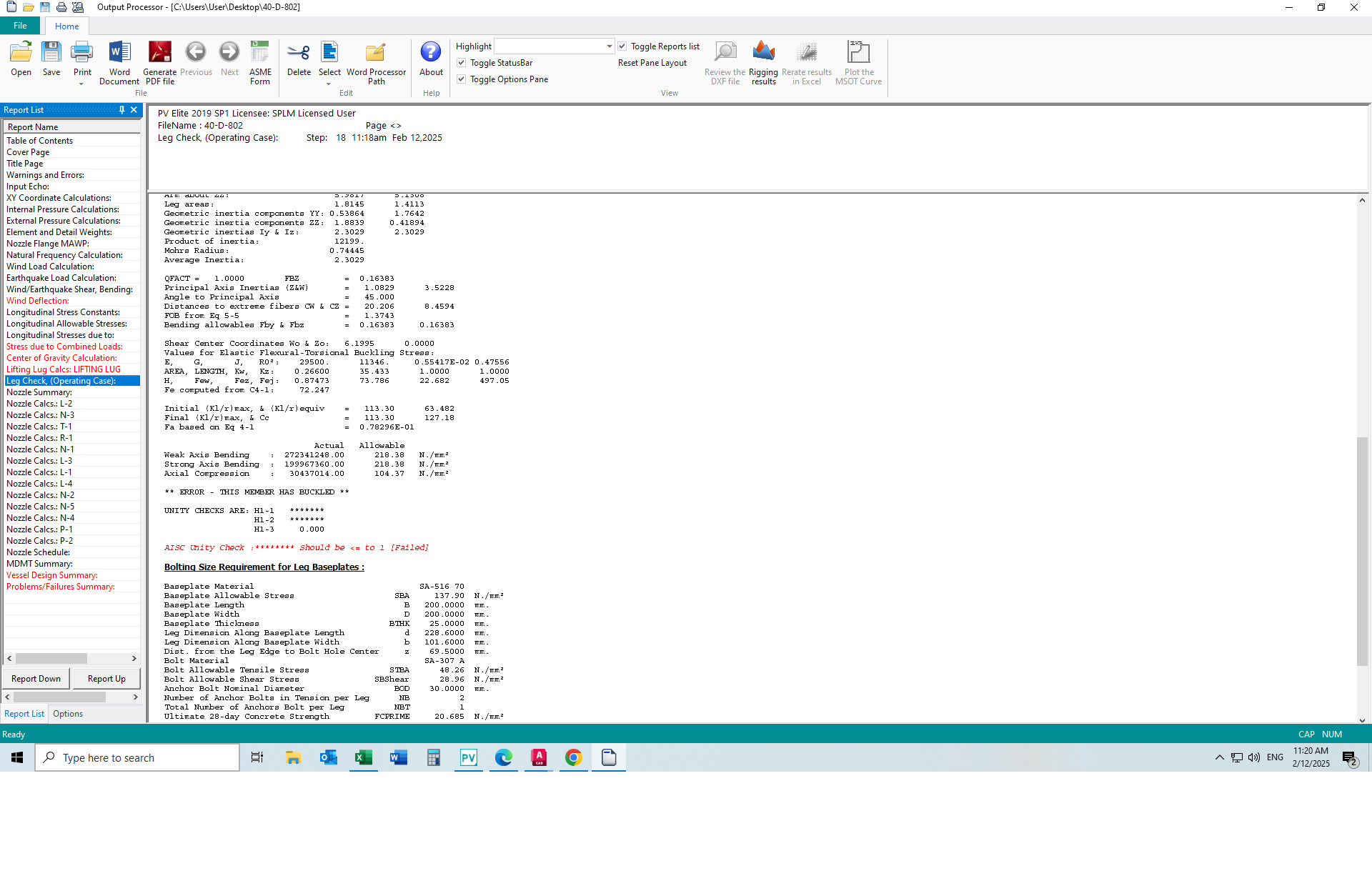The width and height of the screenshot is (1372, 896).
Task: Toggle StatusBar checkbox
Action: 462,63
